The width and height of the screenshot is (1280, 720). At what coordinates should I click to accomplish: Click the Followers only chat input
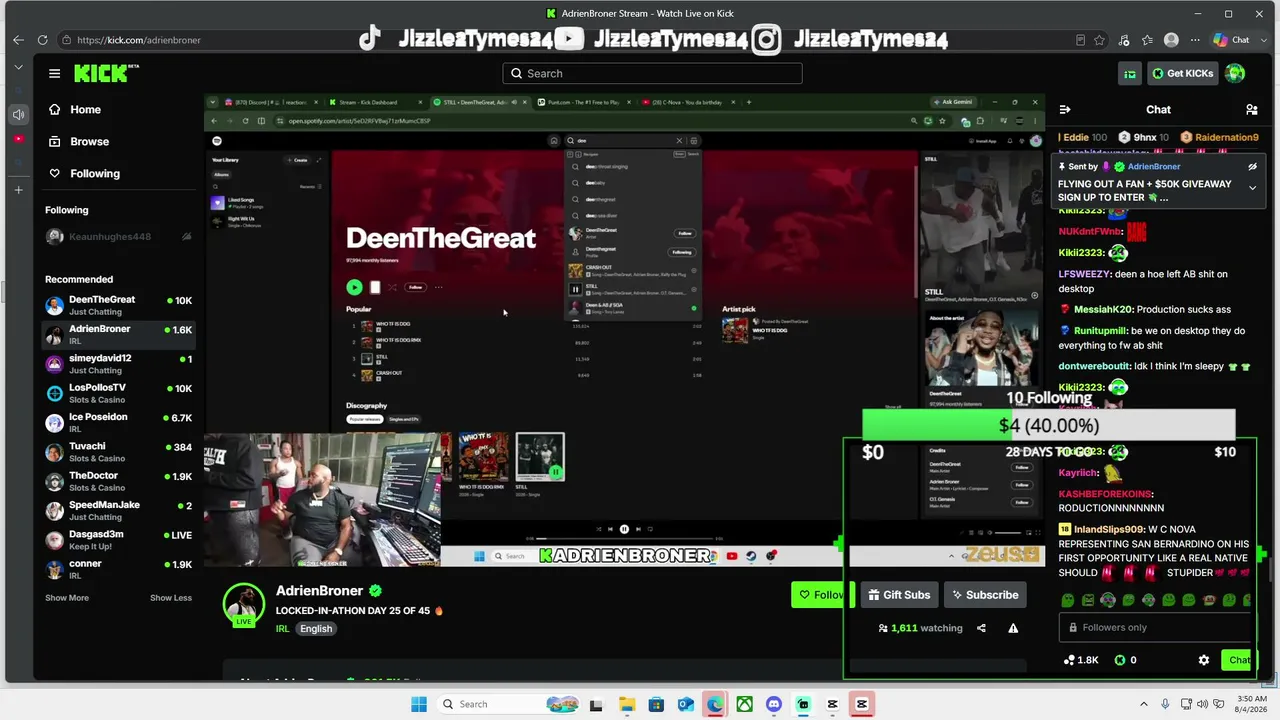point(1155,627)
